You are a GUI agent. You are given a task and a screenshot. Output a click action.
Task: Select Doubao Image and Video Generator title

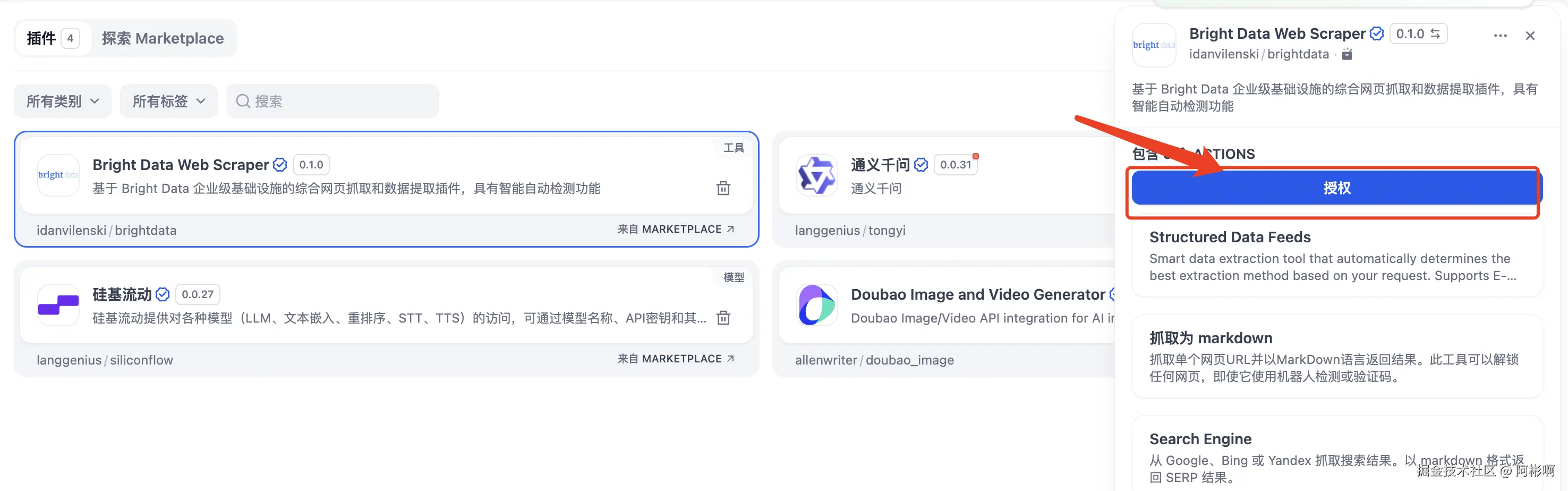(977, 295)
